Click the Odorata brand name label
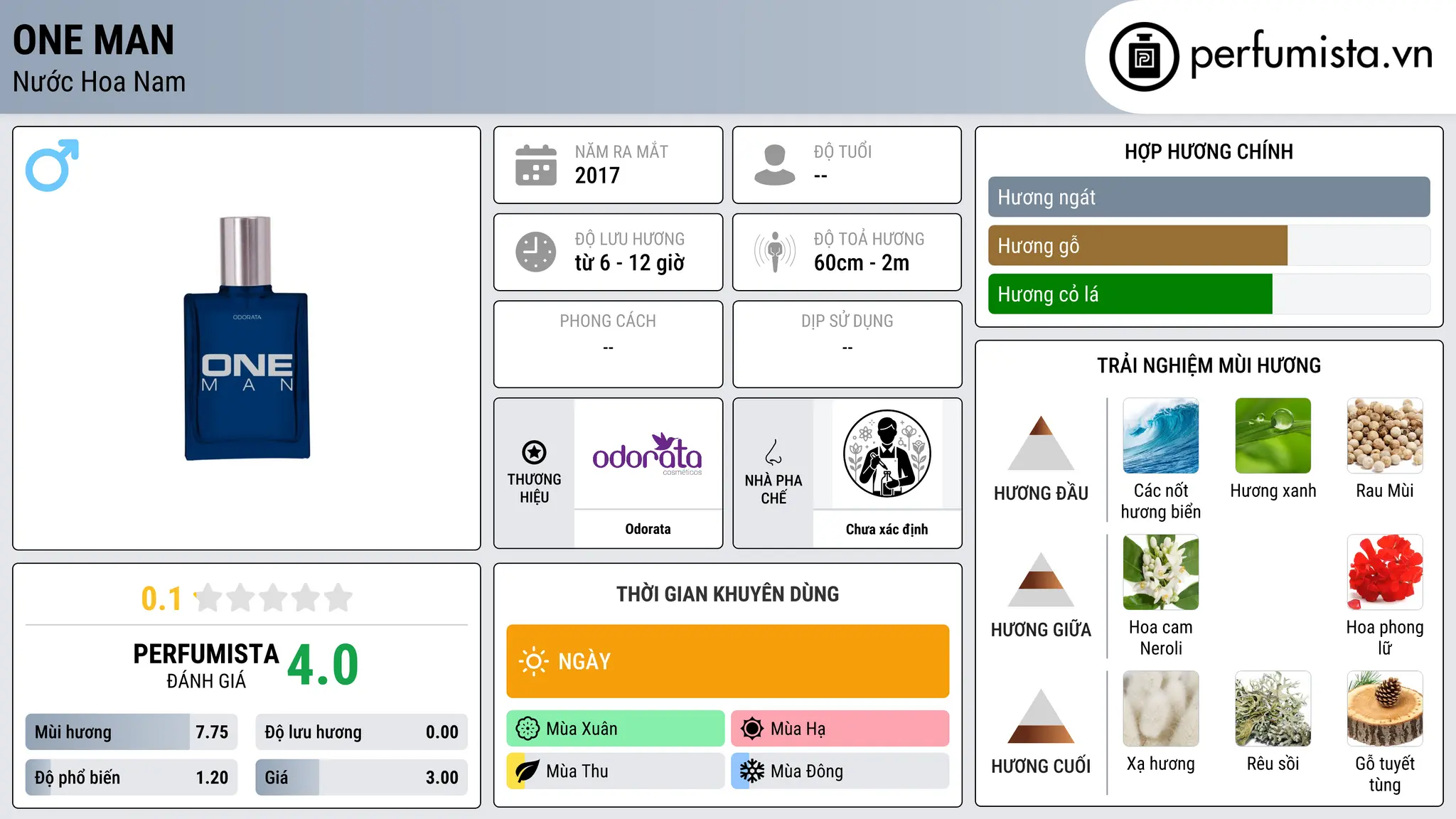Viewport: 1456px width, 819px height. click(648, 529)
